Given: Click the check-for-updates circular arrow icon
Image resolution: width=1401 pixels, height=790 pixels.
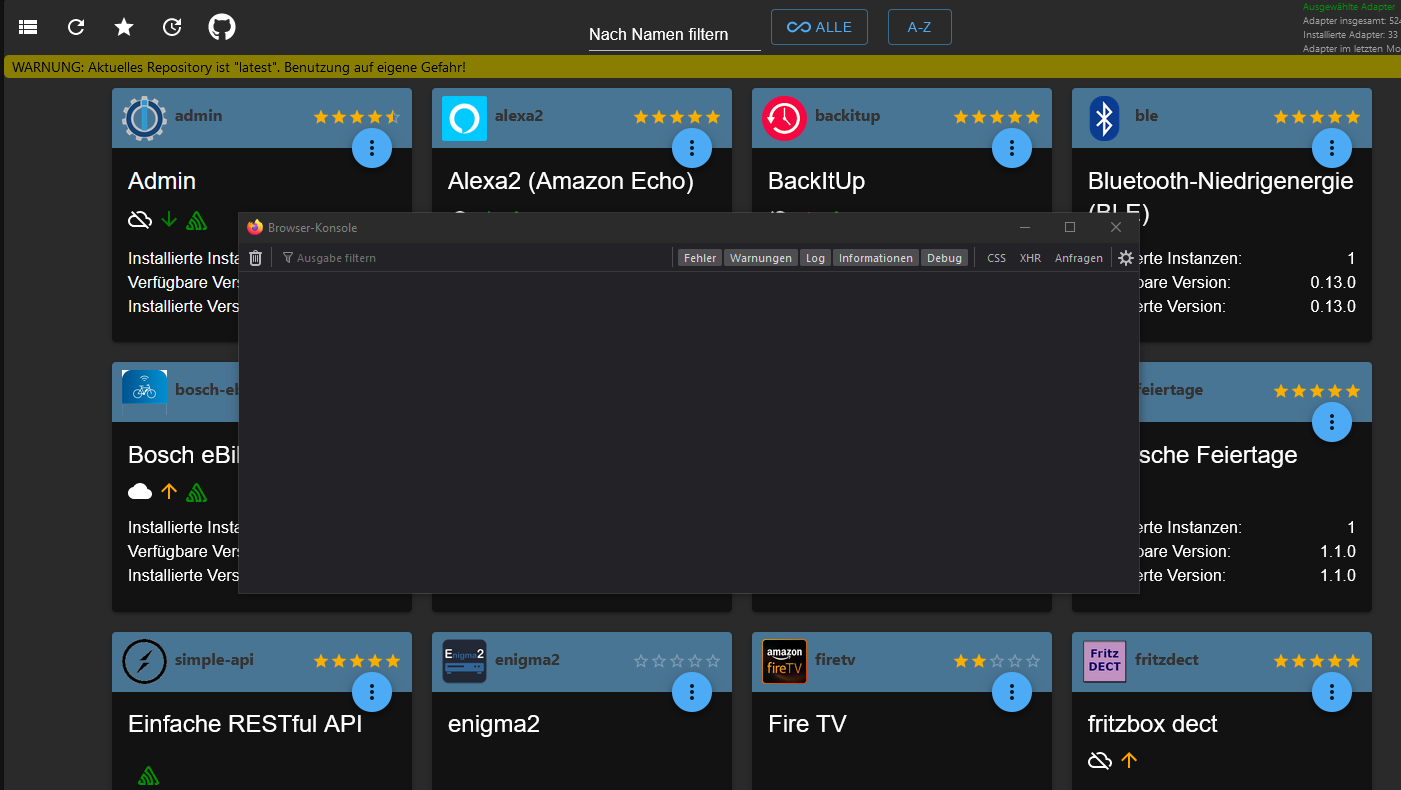Looking at the screenshot, I should click(172, 27).
